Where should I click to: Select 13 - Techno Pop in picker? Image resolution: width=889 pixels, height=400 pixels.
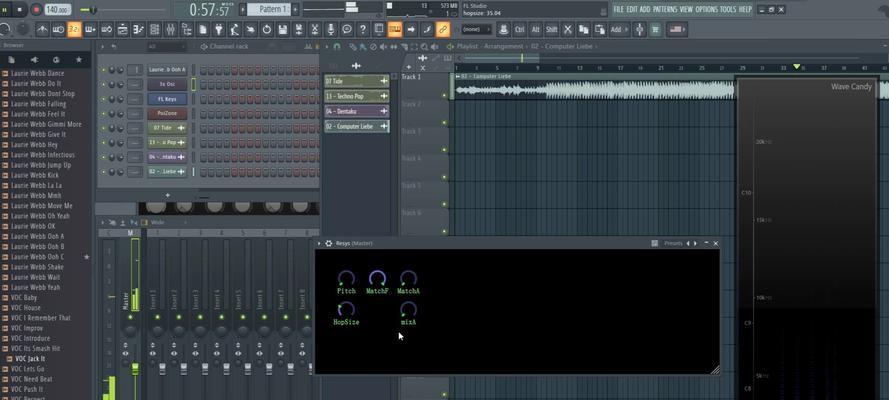[x=357, y=96]
